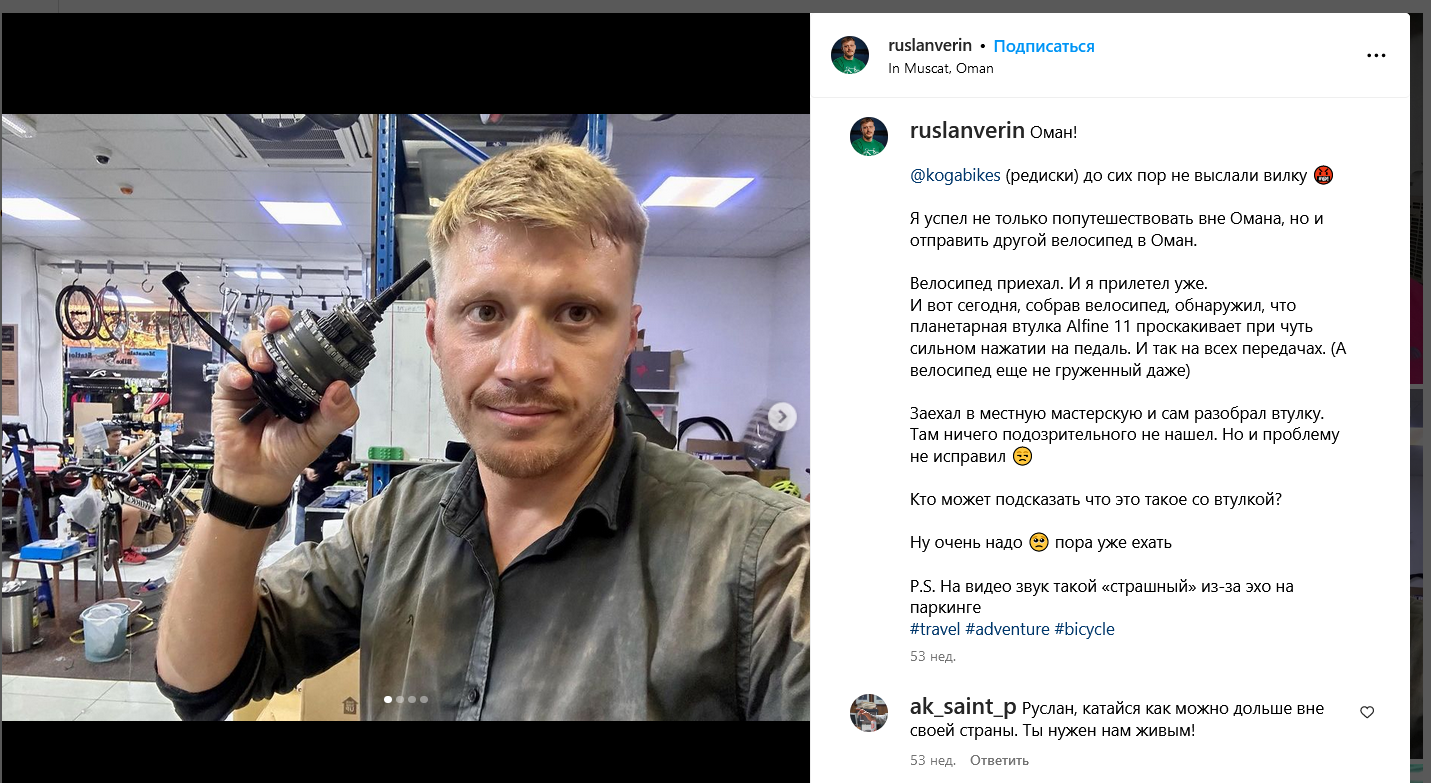Open ruslanverin username in header
The height and width of the screenshot is (783, 1431).
930,45
